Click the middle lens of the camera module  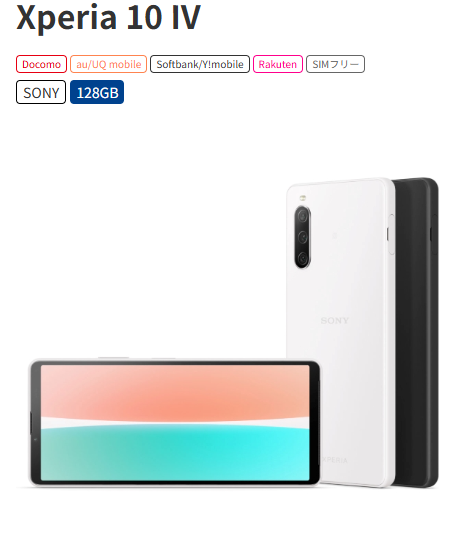[303, 237]
